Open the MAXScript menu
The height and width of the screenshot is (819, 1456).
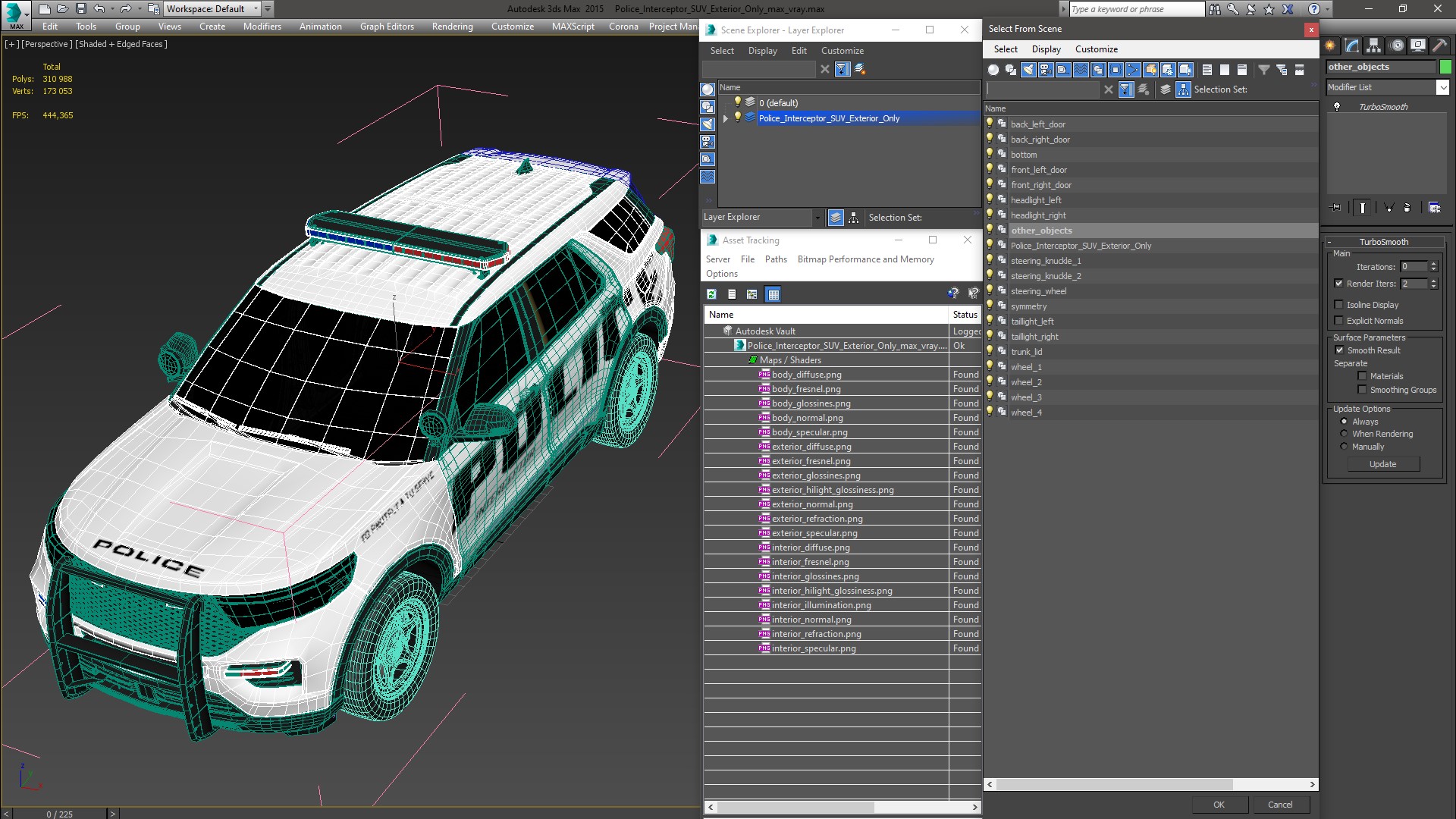573,27
